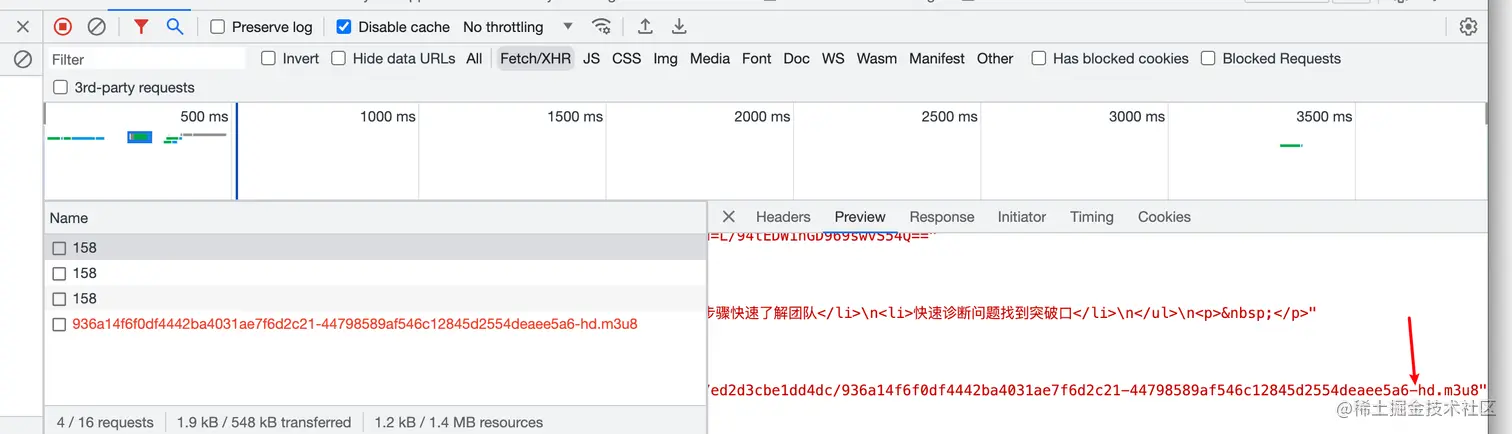This screenshot has width=1512, height=434.
Task: Toggle the Invert filter checkbox
Action: click(268, 58)
